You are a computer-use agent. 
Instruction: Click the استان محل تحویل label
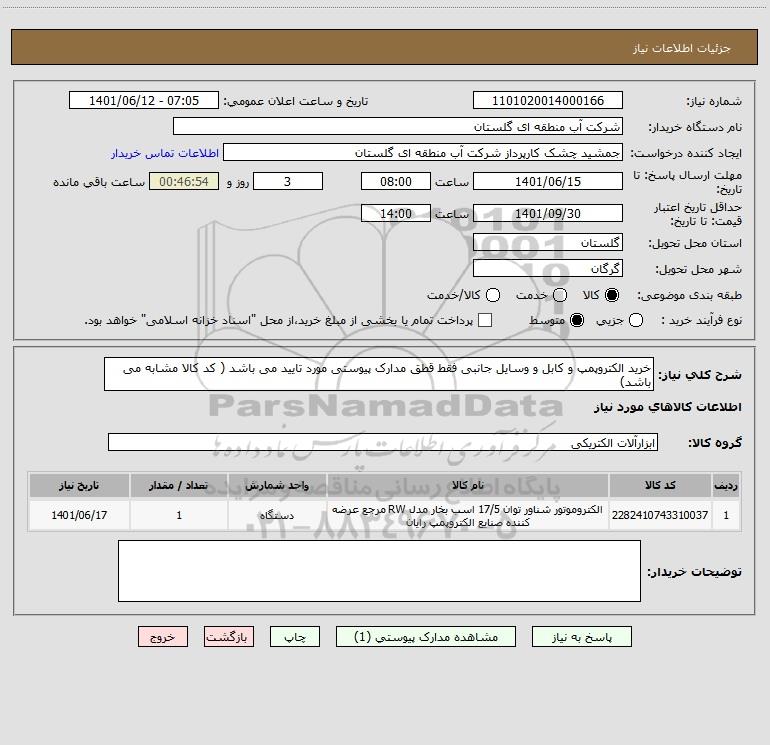695,244
